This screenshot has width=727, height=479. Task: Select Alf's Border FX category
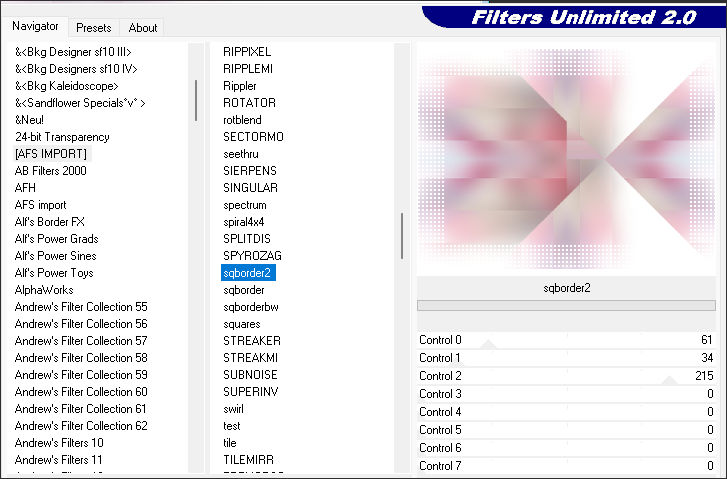click(50, 222)
